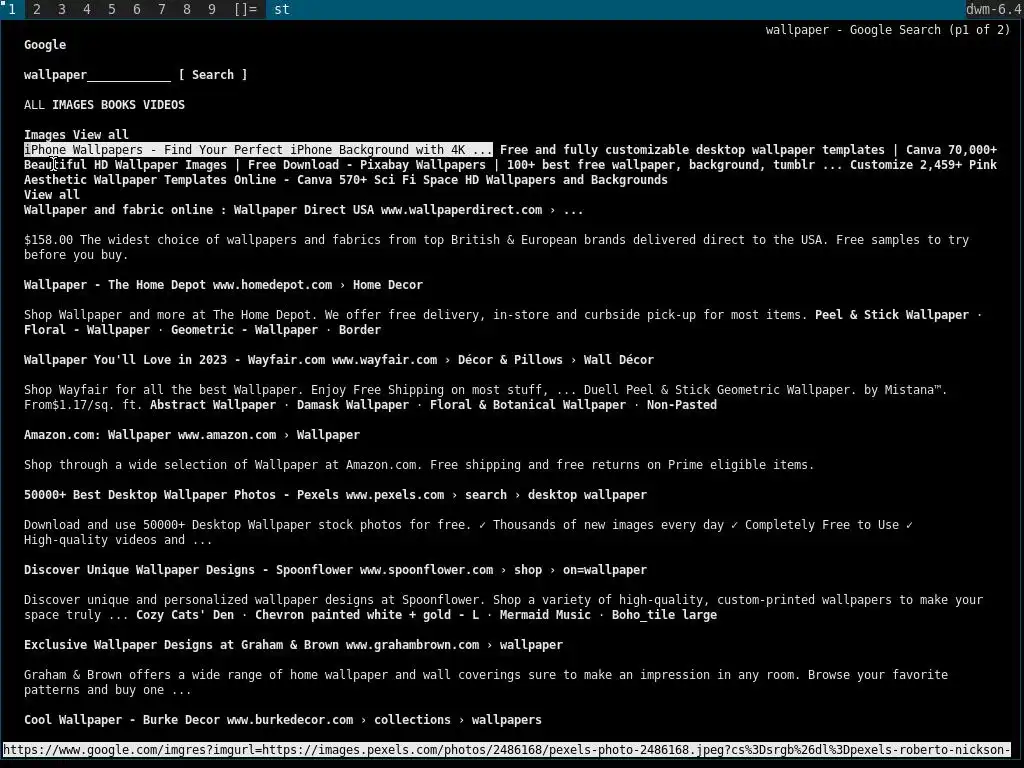Open Mermaid Music sublink

pos(545,615)
